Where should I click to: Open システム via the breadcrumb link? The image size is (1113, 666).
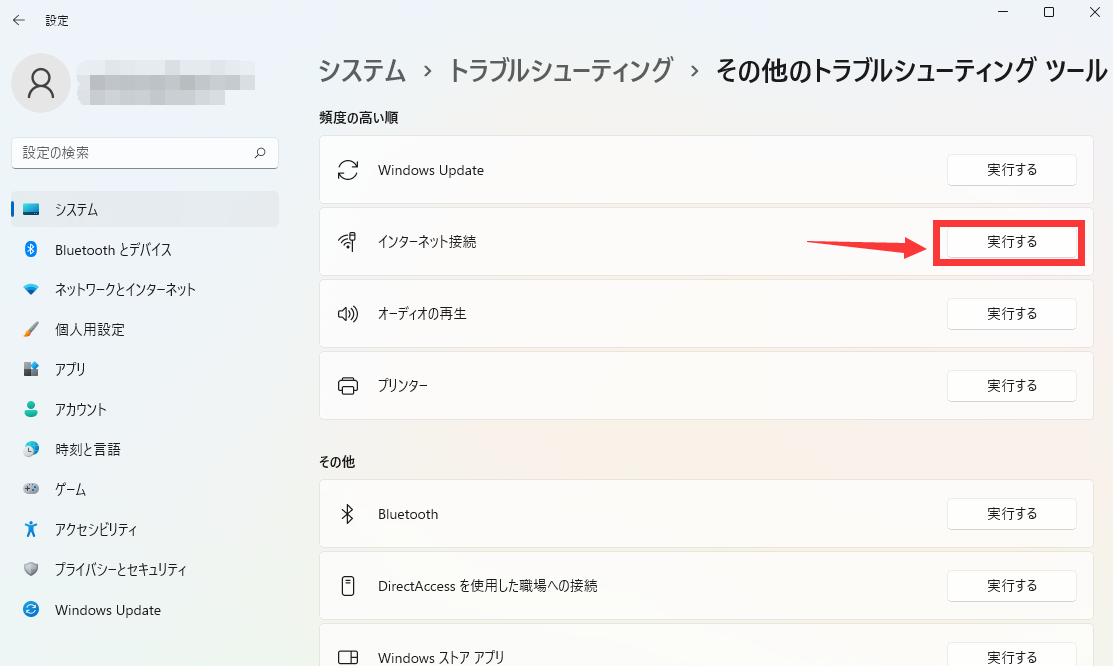[x=360, y=72]
